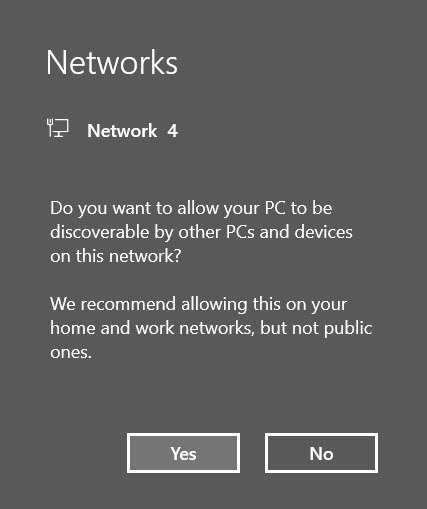Click the Networks panel heading
The height and width of the screenshot is (509, 427).
coord(112,63)
